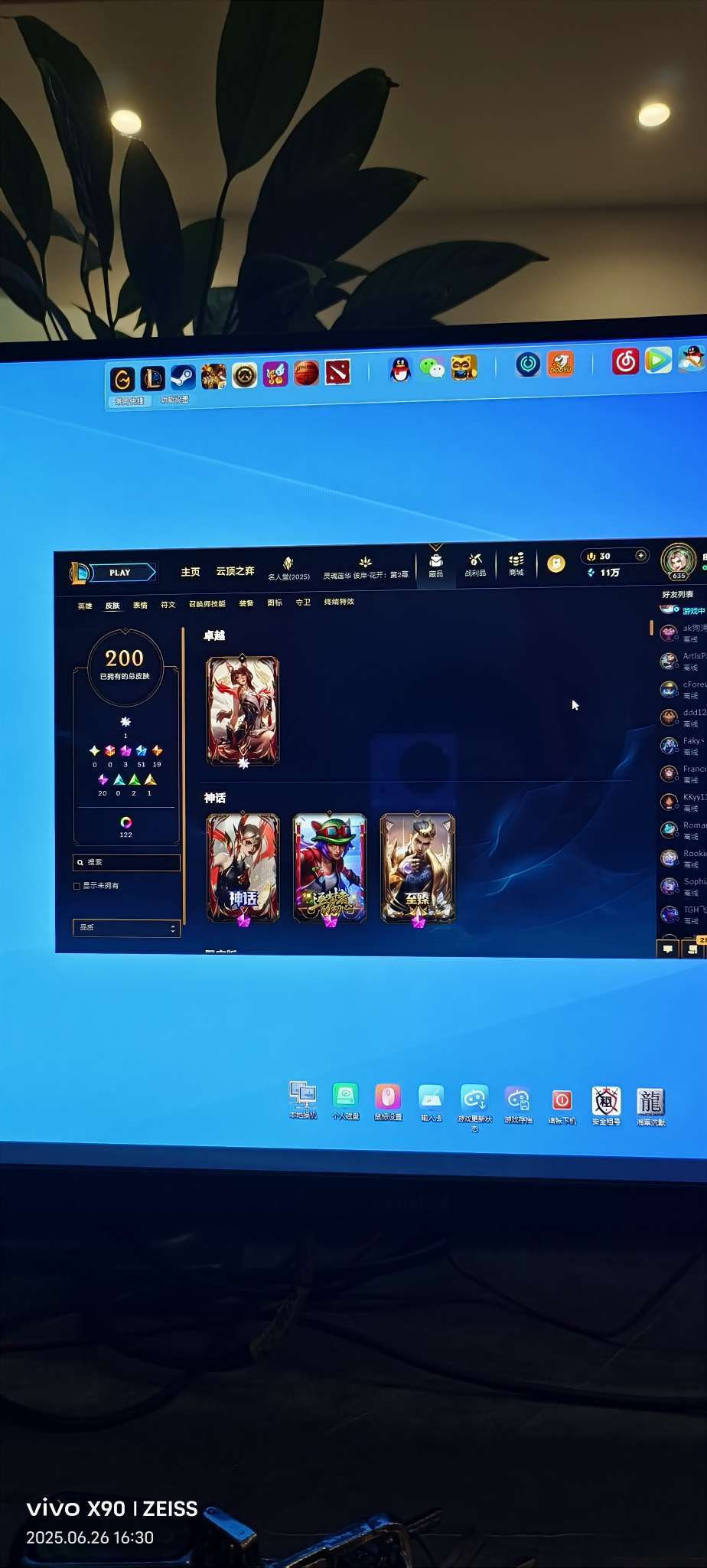Open the 品质 sort dropdown
This screenshot has height=1568, width=707.
coord(127,927)
